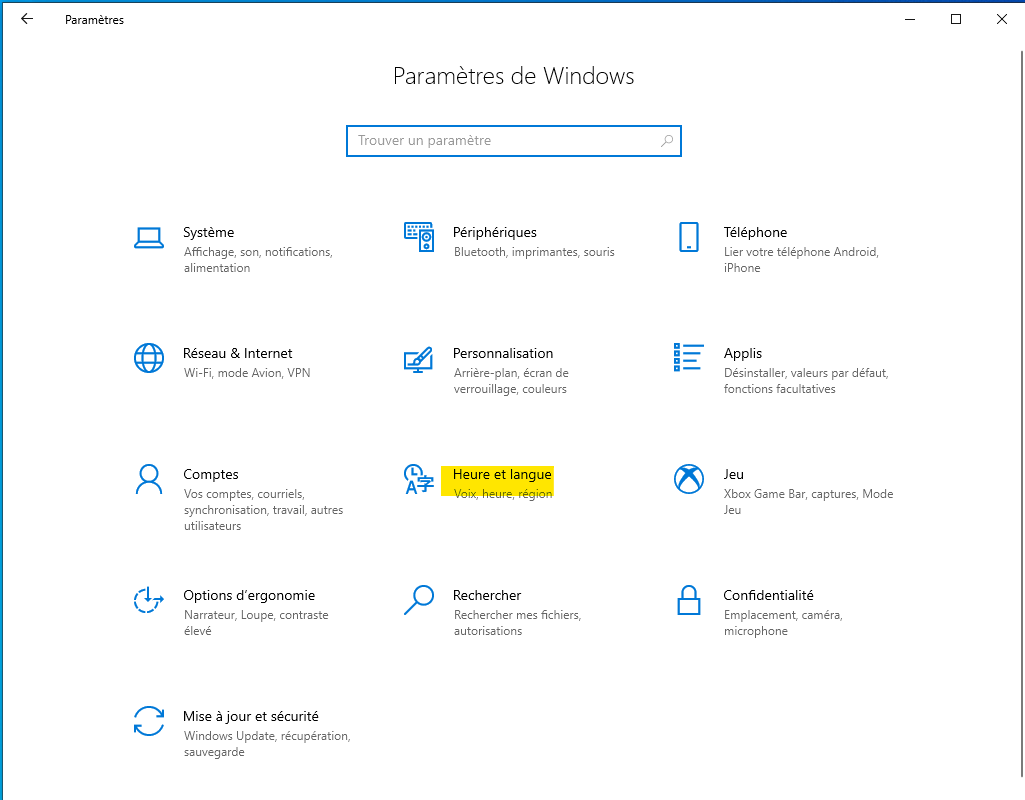Open the Options d'ergonomie icon
This screenshot has height=800, width=1025.
[149, 600]
